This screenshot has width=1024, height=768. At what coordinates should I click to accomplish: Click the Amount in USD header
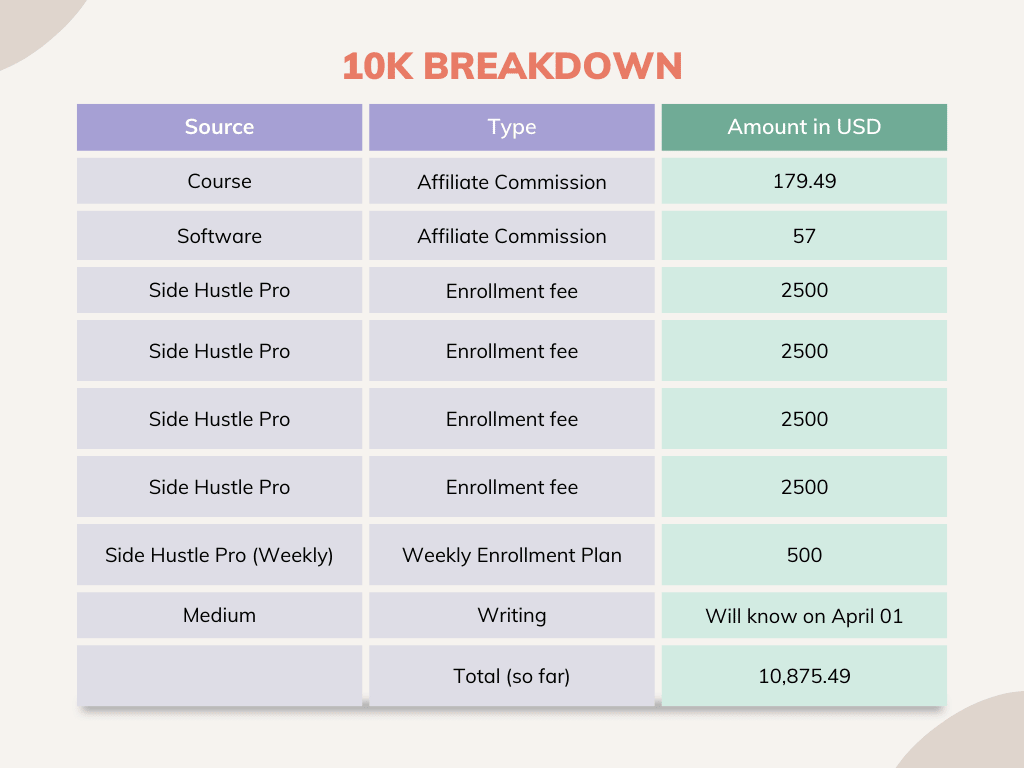point(804,127)
